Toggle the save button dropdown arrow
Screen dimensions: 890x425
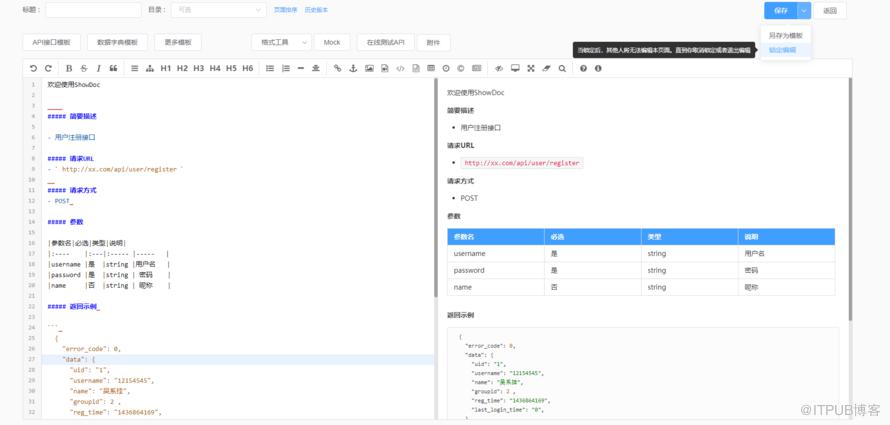[x=804, y=10]
